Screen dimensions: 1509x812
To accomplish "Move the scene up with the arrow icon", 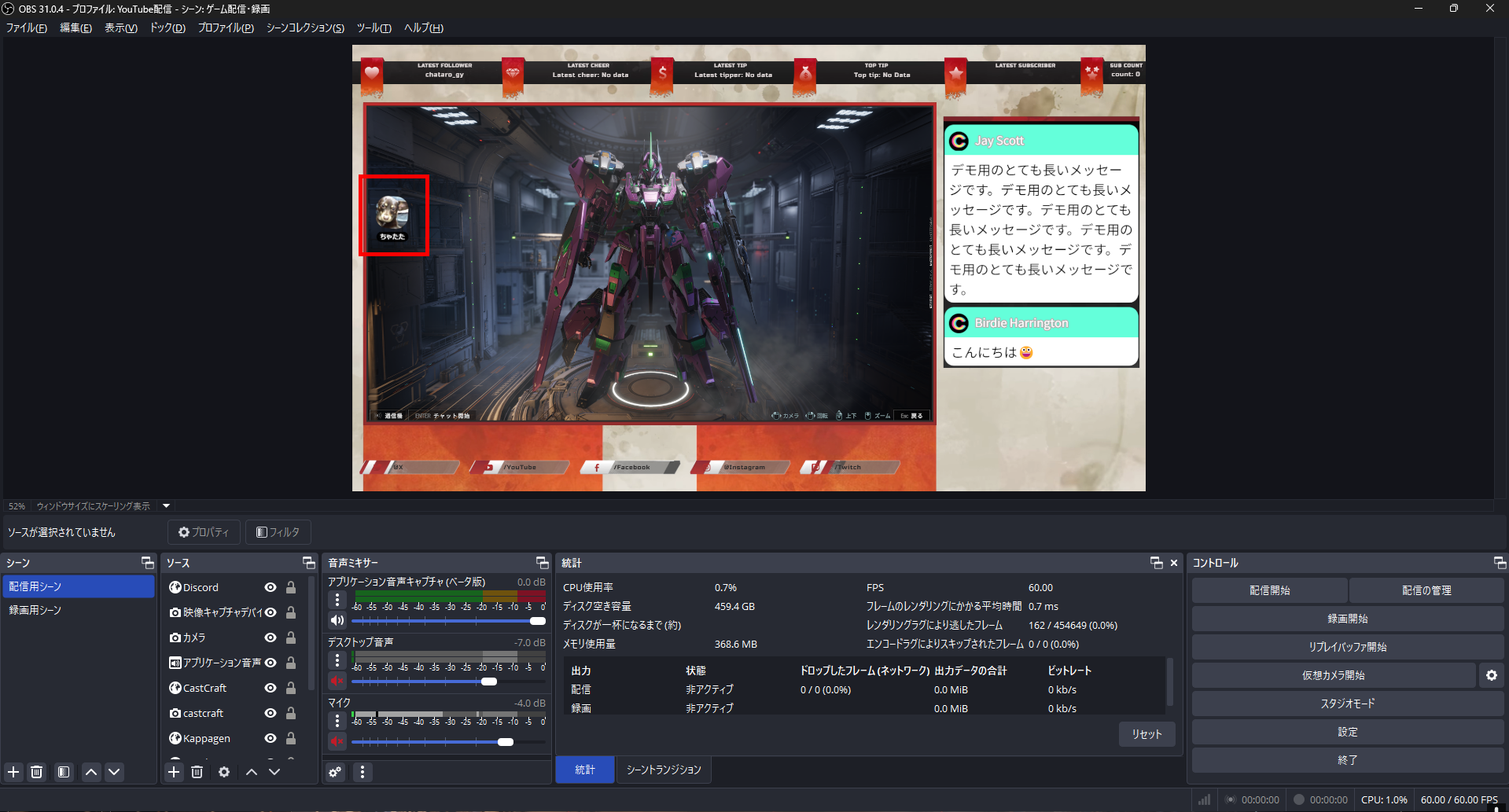I will 91,772.
